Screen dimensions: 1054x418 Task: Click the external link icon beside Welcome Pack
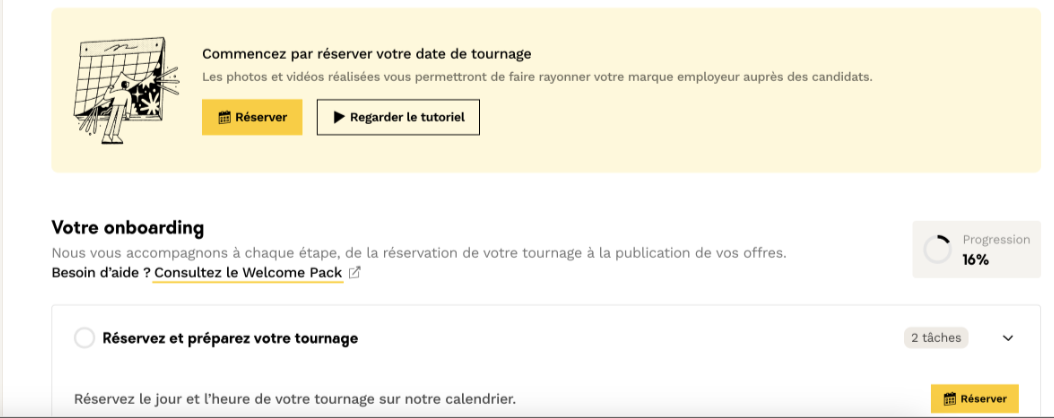click(x=354, y=273)
